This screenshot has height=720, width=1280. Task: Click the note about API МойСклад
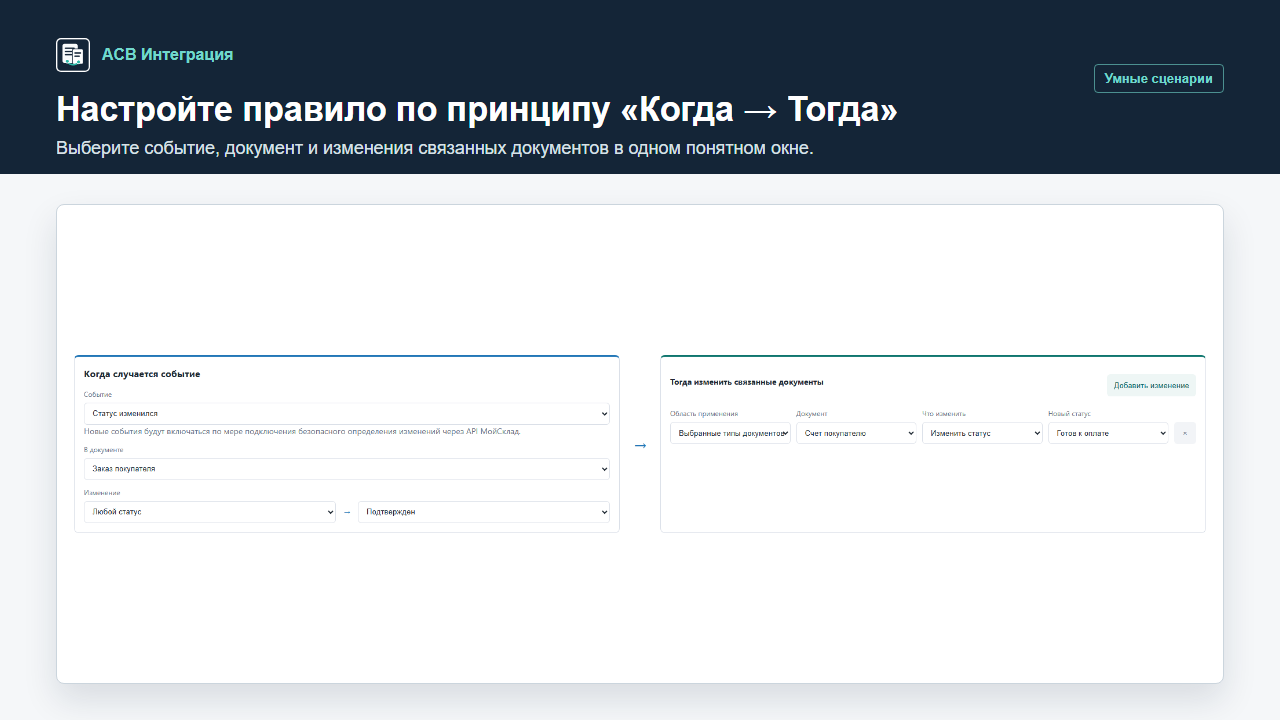(x=302, y=431)
